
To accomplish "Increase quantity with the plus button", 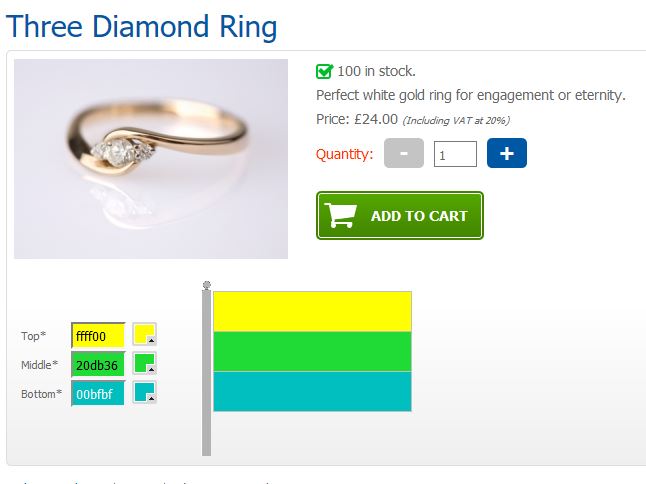I will pyautogui.click(x=506, y=154).
